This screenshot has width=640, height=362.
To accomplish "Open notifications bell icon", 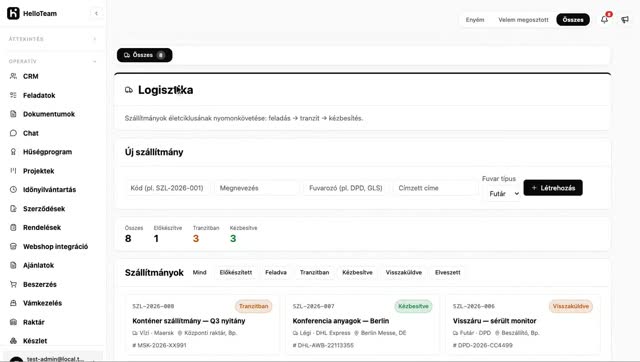I will click(x=604, y=19).
